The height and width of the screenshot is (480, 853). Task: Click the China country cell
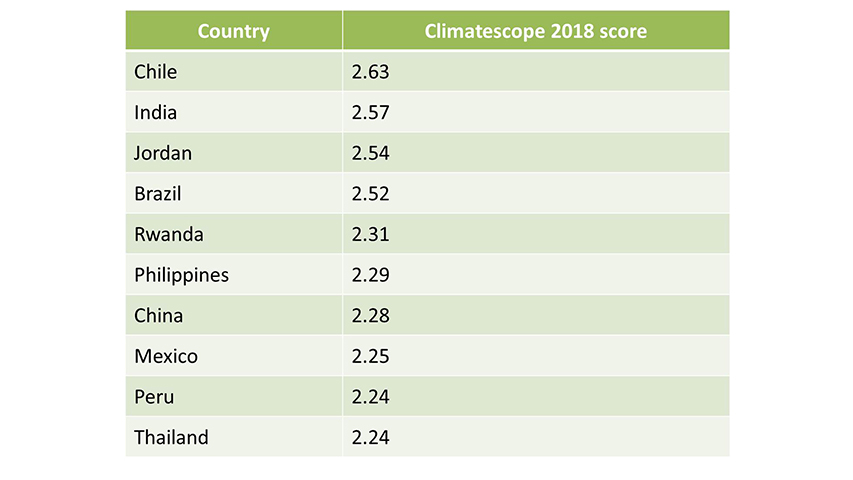pos(158,316)
